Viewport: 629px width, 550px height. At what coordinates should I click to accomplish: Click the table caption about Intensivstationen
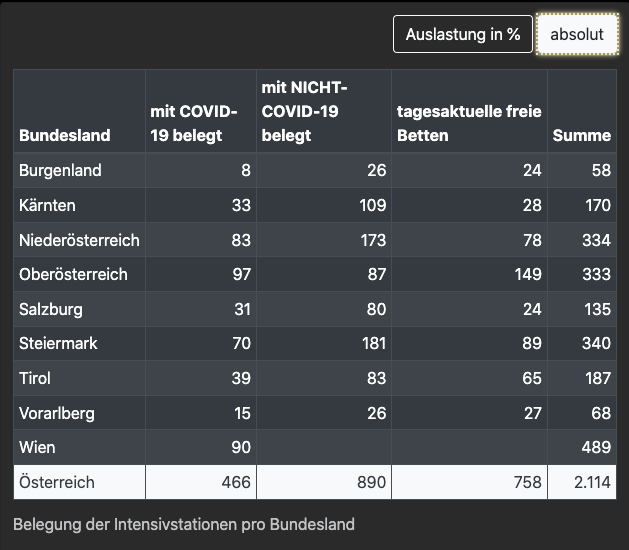pos(184,524)
